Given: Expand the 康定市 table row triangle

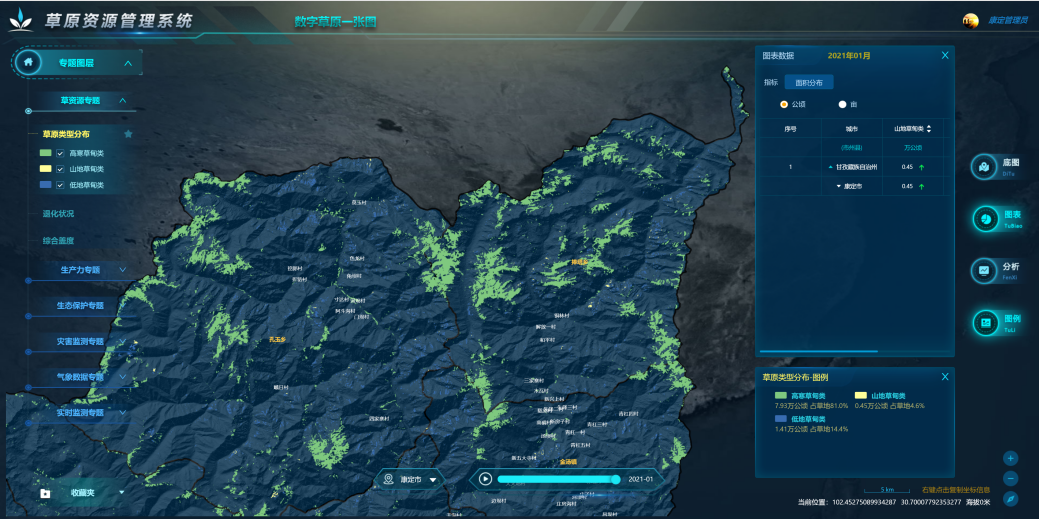Looking at the screenshot, I should tap(838, 187).
